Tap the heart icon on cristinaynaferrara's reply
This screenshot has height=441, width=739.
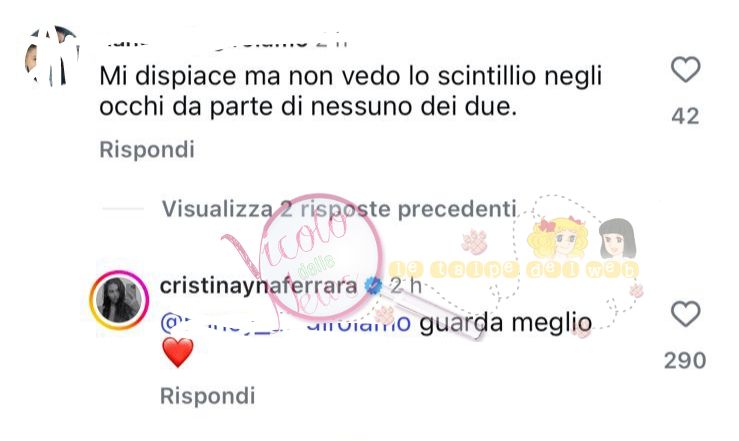click(685, 314)
